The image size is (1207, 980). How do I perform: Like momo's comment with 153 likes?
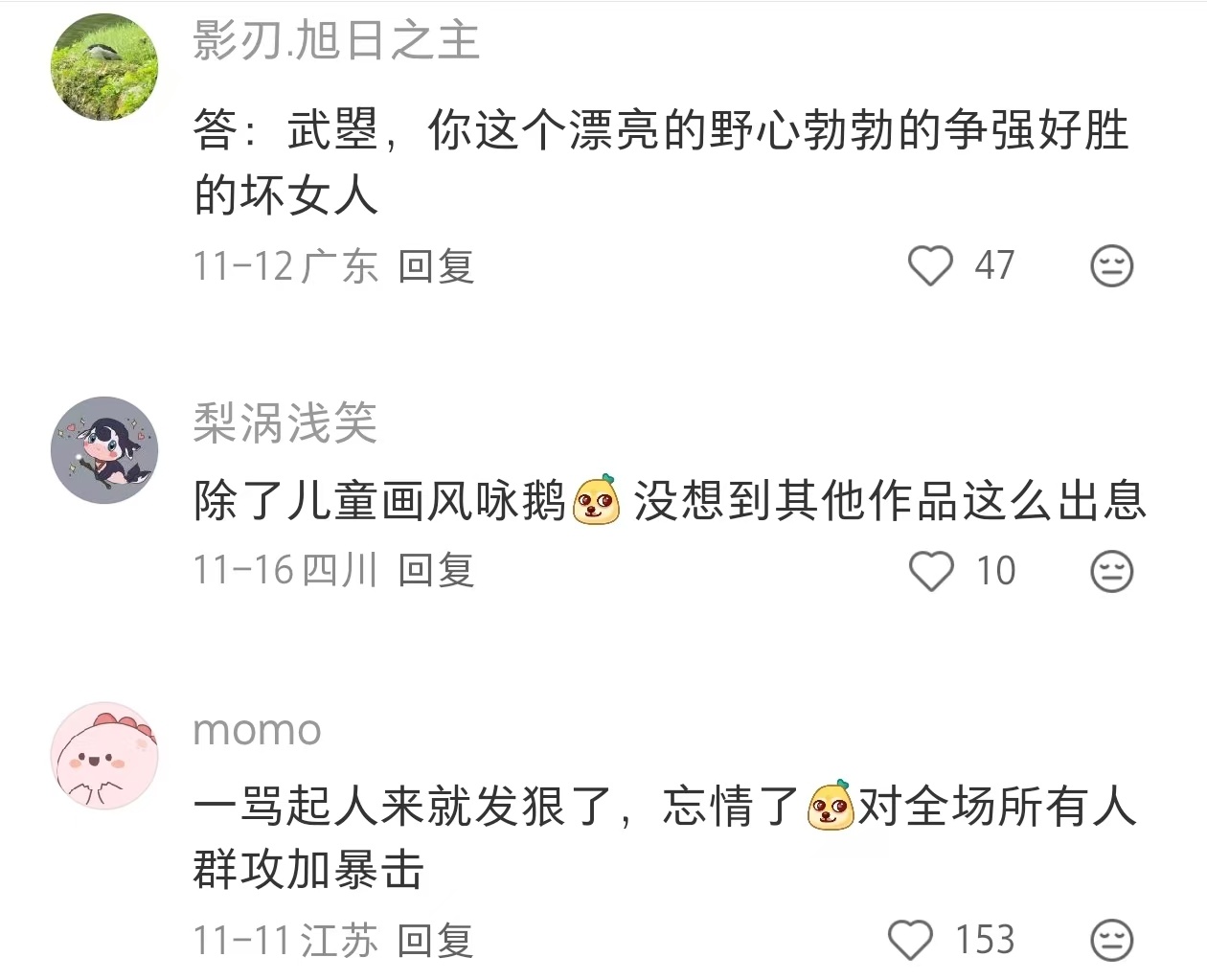pos(910,940)
